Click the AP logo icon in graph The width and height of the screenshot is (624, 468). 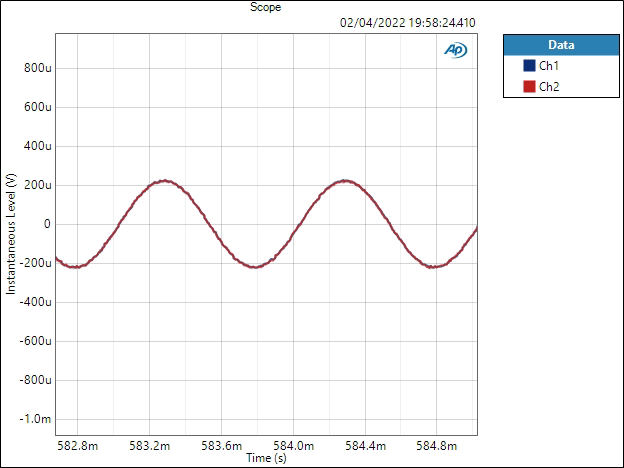[456, 50]
